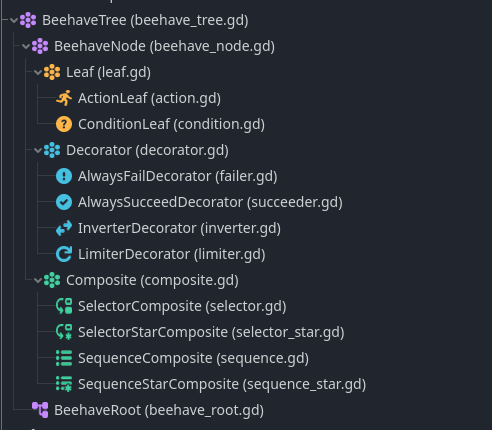
Task: Click the green SequenceComposite list icon
Action: (x=64, y=358)
